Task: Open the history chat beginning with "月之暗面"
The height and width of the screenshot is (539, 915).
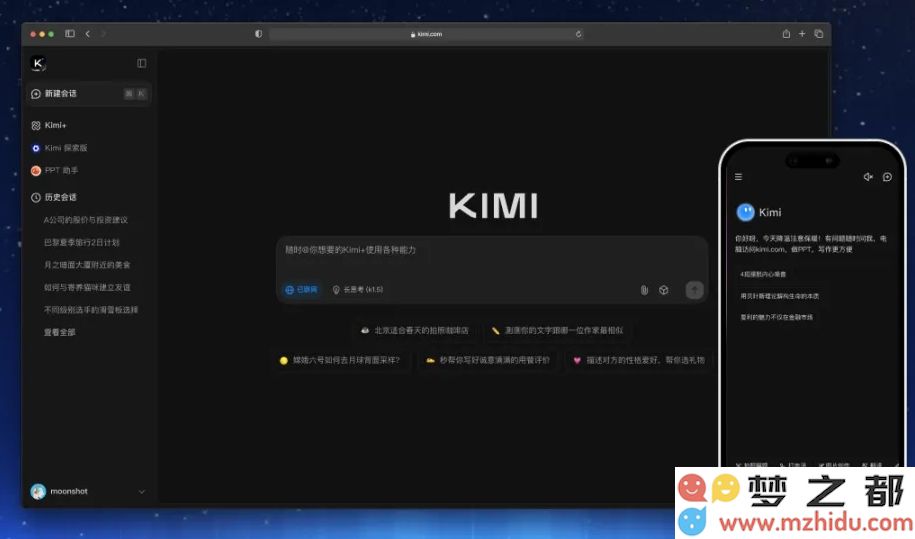Action: 87,265
